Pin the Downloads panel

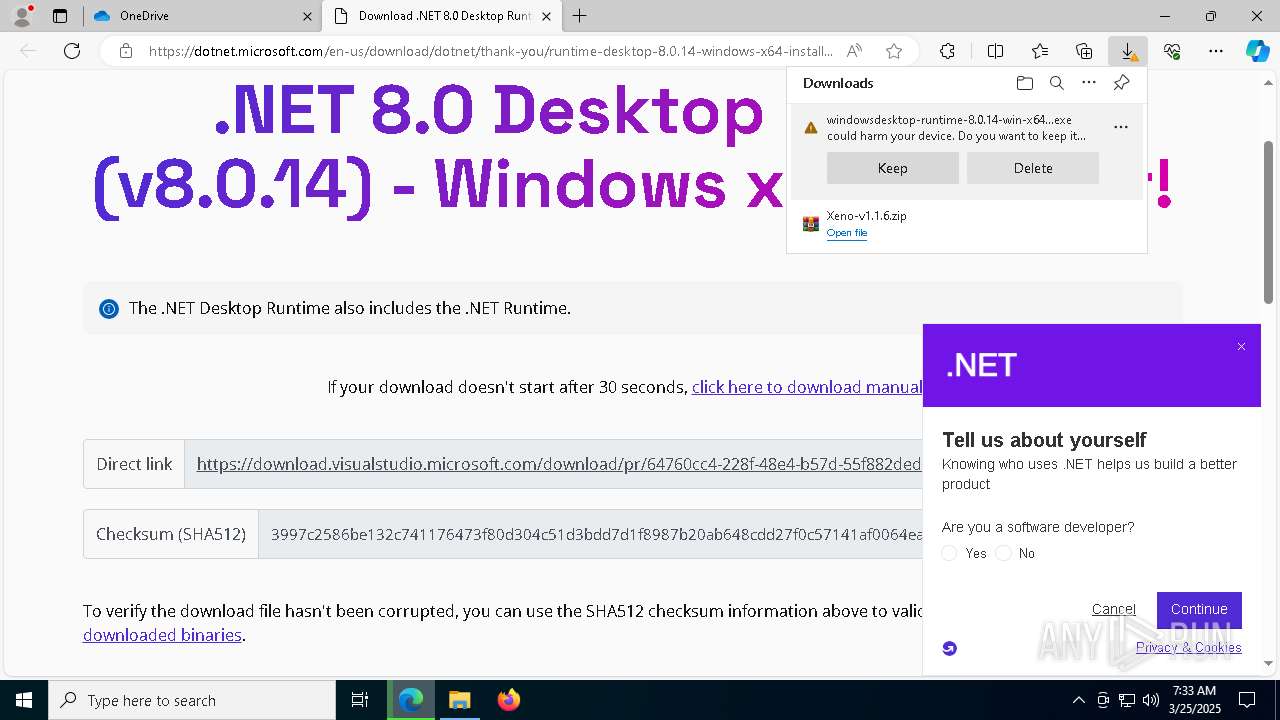1121,83
